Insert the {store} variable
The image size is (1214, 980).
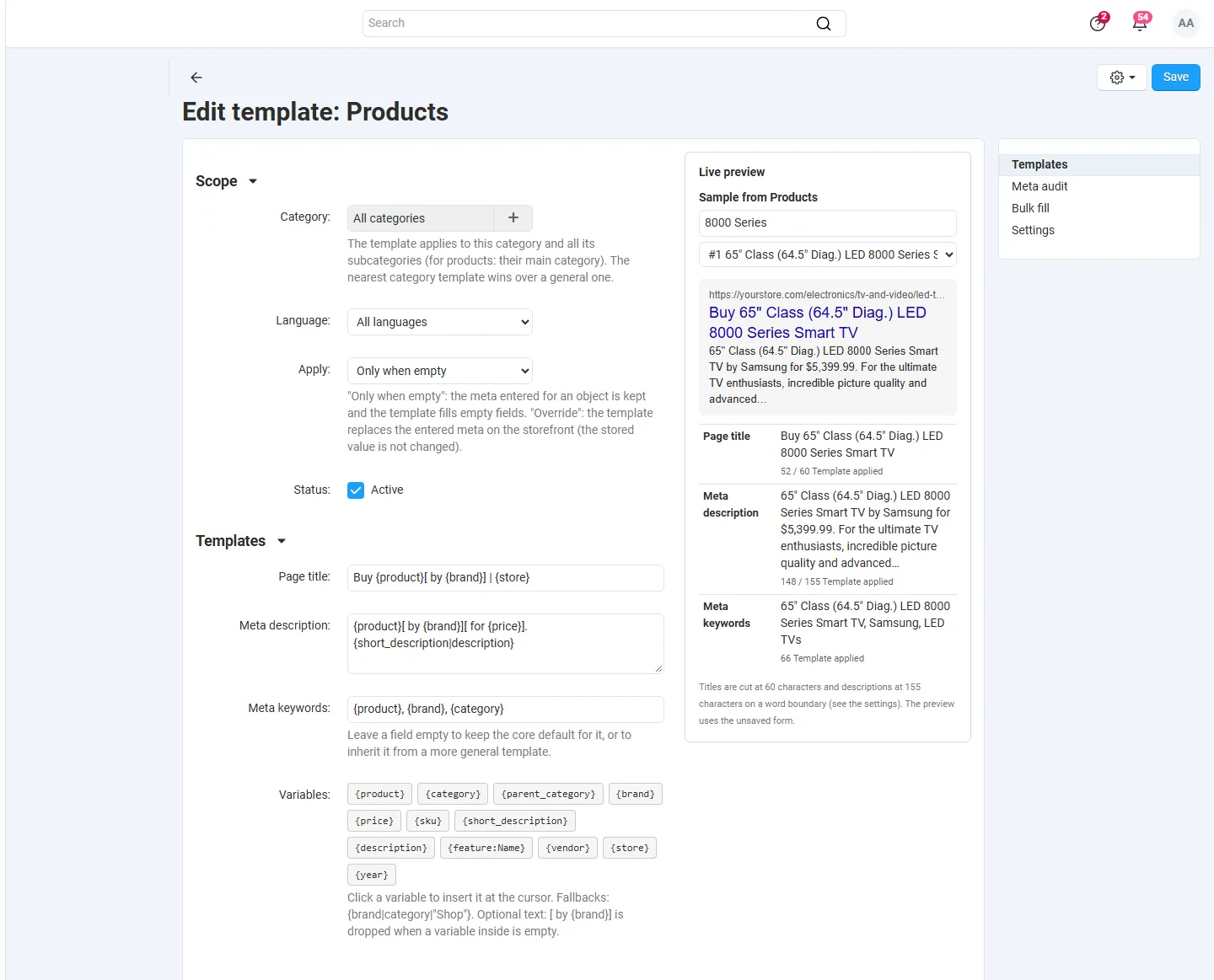click(x=630, y=848)
